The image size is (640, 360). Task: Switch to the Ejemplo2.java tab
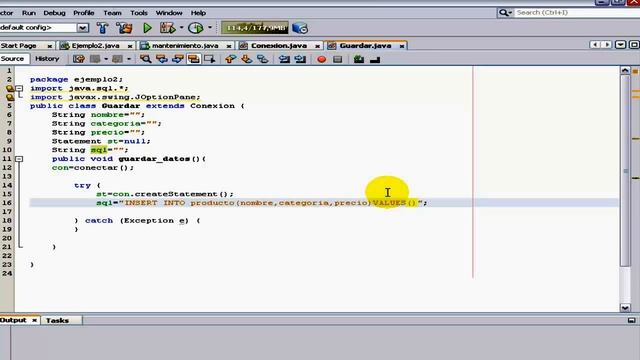[x=95, y=46]
